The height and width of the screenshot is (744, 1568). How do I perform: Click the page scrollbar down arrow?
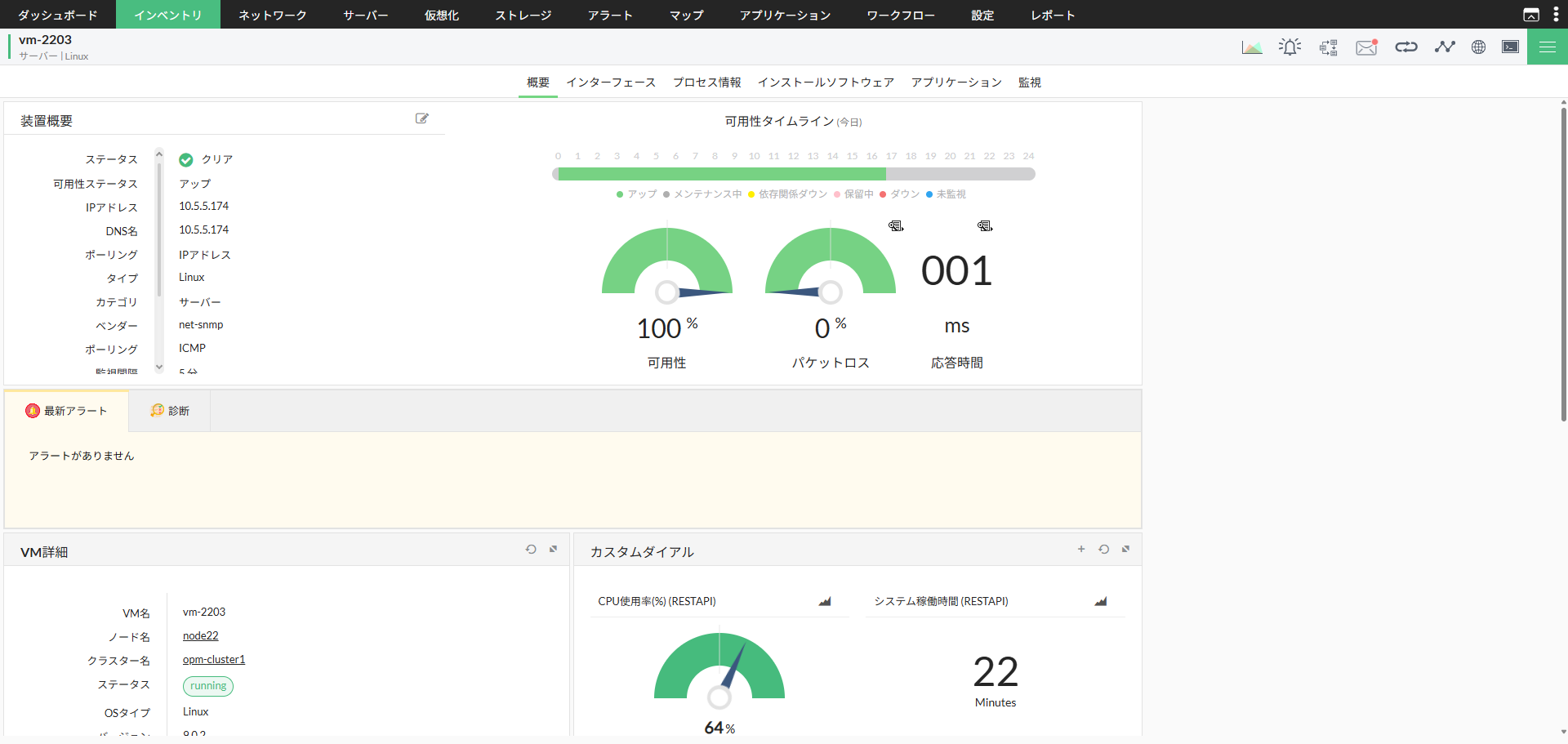click(1563, 733)
